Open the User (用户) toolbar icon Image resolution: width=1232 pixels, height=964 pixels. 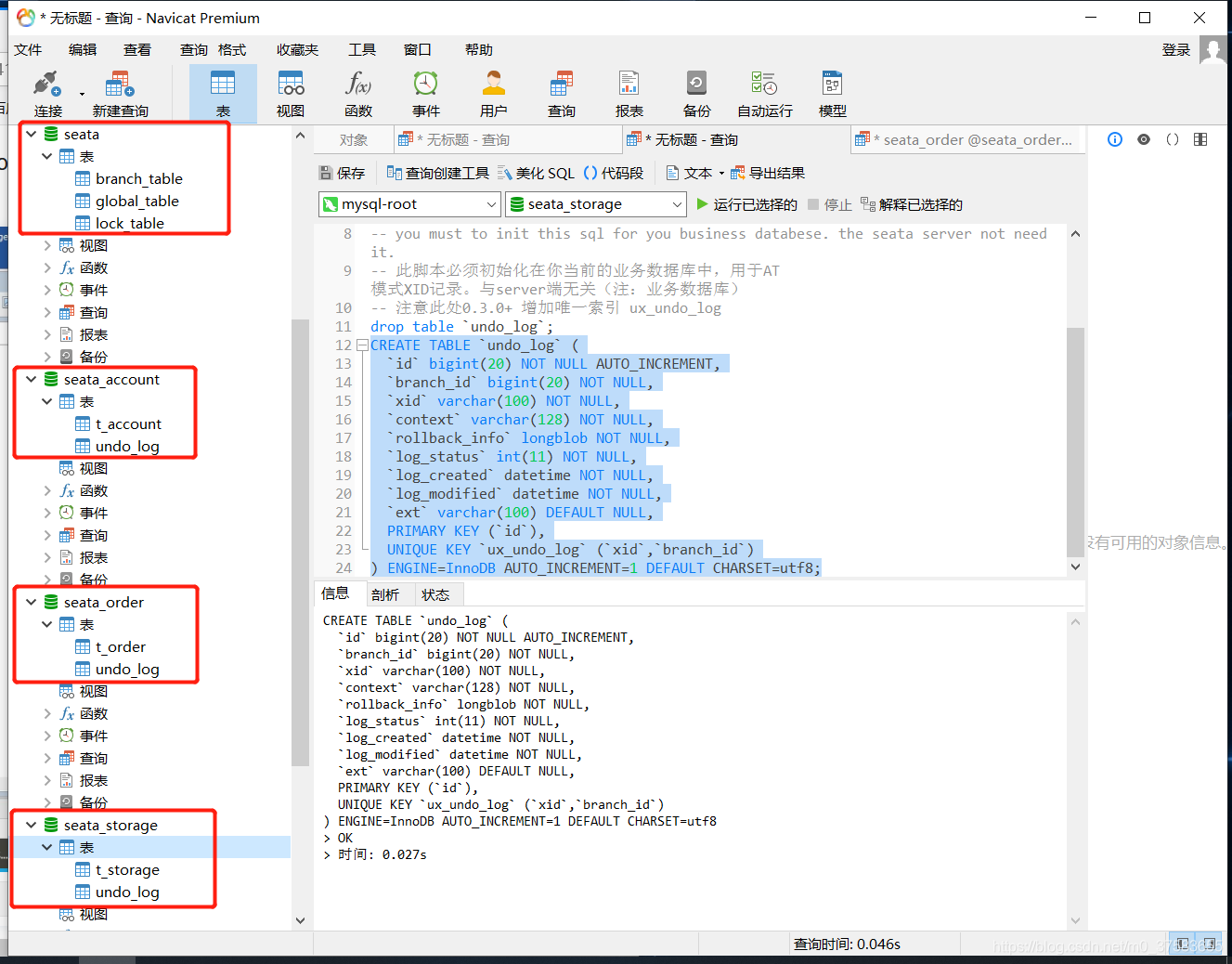[x=494, y=94]
